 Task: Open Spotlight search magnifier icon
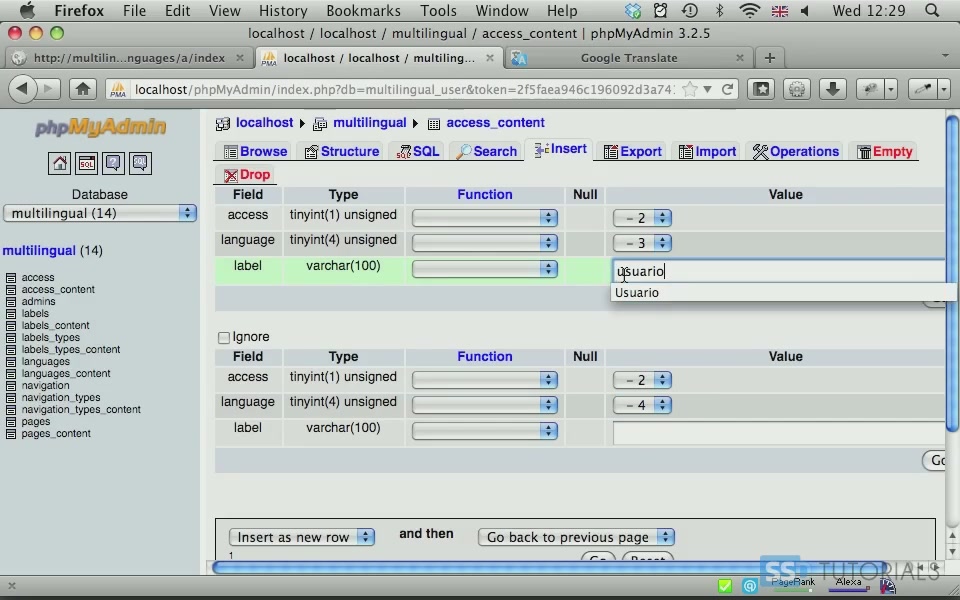(932, 10)
